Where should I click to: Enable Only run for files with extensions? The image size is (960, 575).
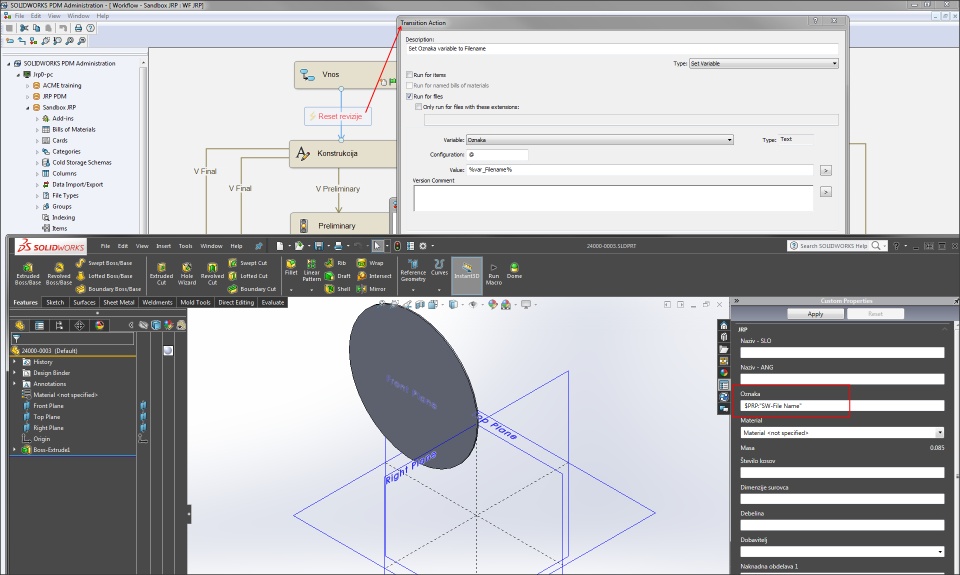419,107
